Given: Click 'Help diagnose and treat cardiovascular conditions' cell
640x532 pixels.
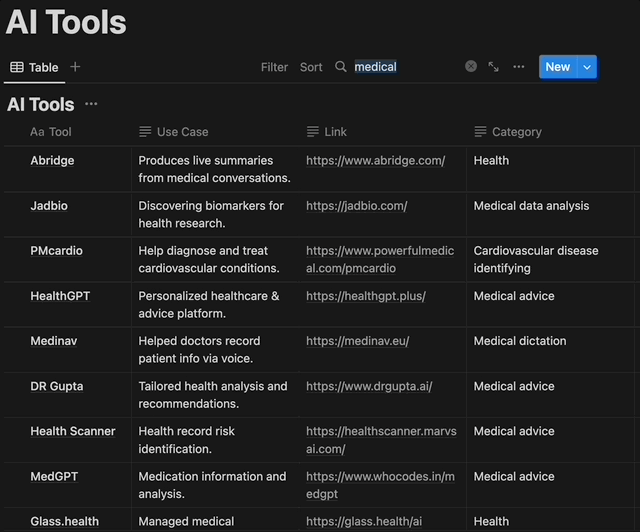Looking at the screenshot, I should pyautogui.click(x=215, y=259).
